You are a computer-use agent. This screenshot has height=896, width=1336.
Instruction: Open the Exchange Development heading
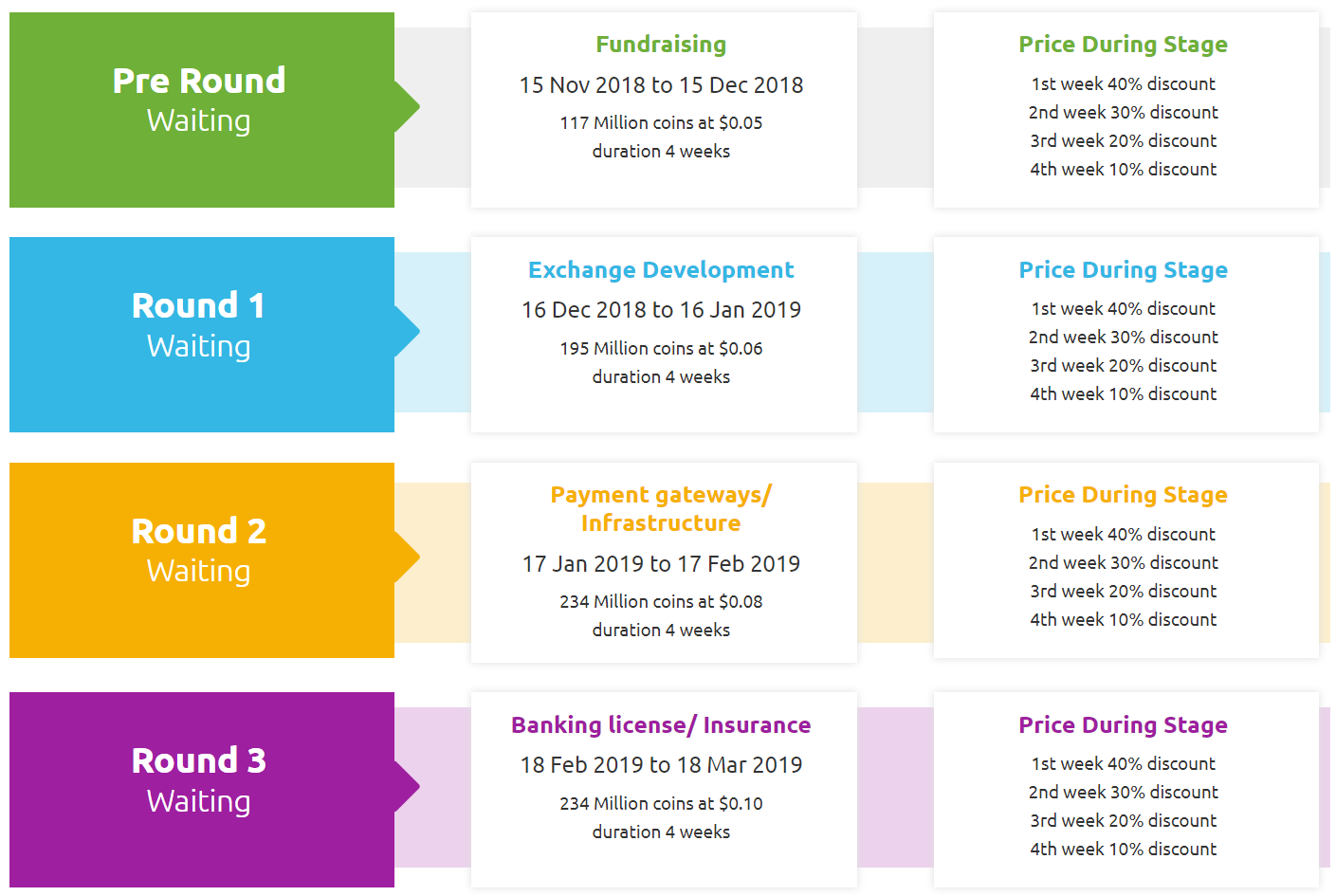(661, 270)
